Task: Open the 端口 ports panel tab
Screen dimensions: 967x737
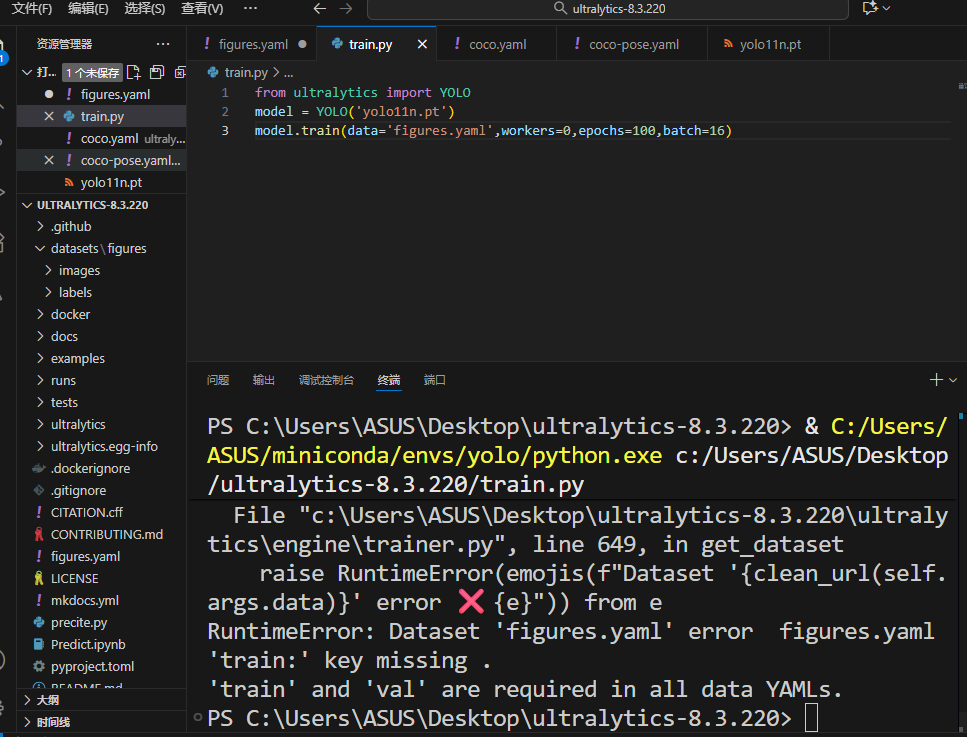Action: 434,380
